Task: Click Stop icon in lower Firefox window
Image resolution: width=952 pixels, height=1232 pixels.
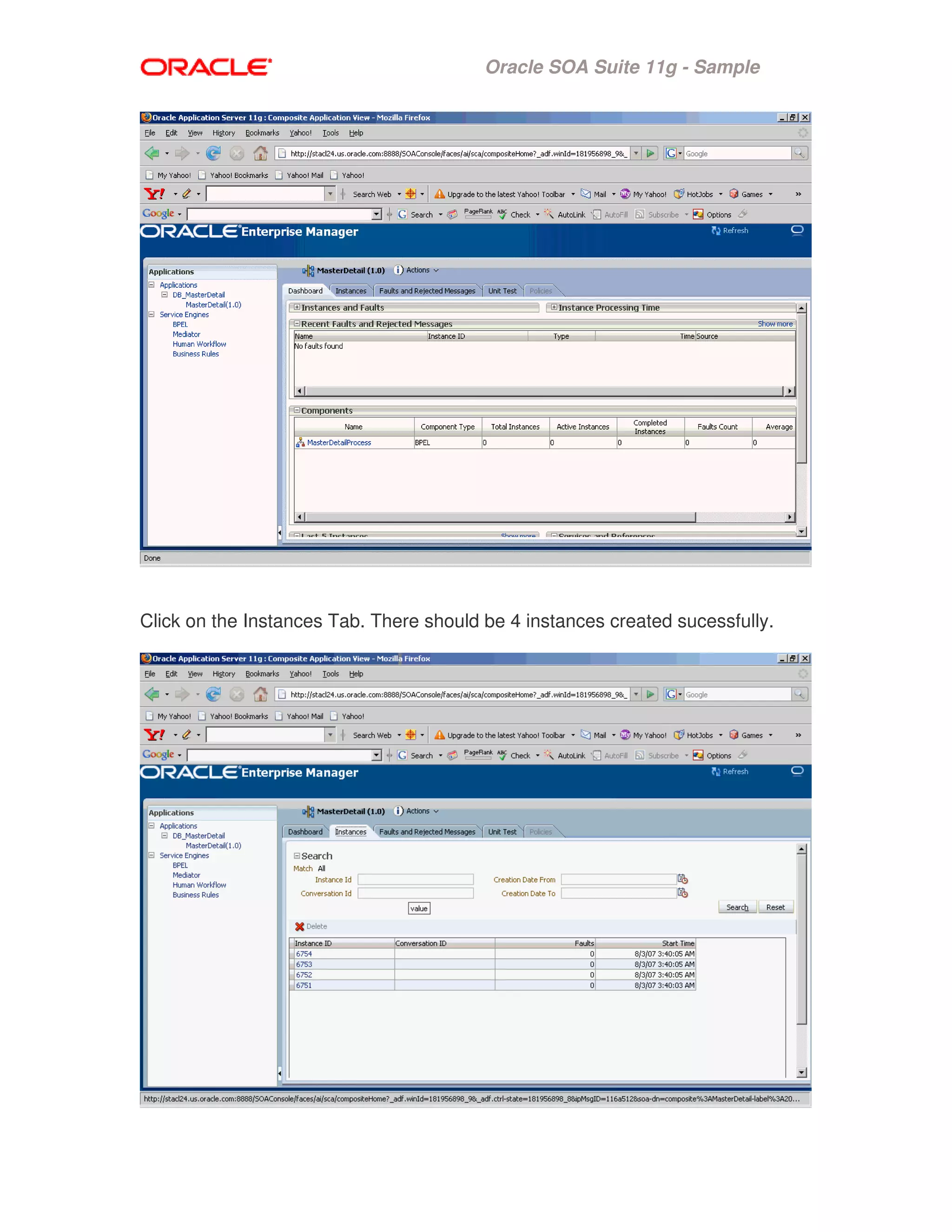Action: click(x=237, y=694)
